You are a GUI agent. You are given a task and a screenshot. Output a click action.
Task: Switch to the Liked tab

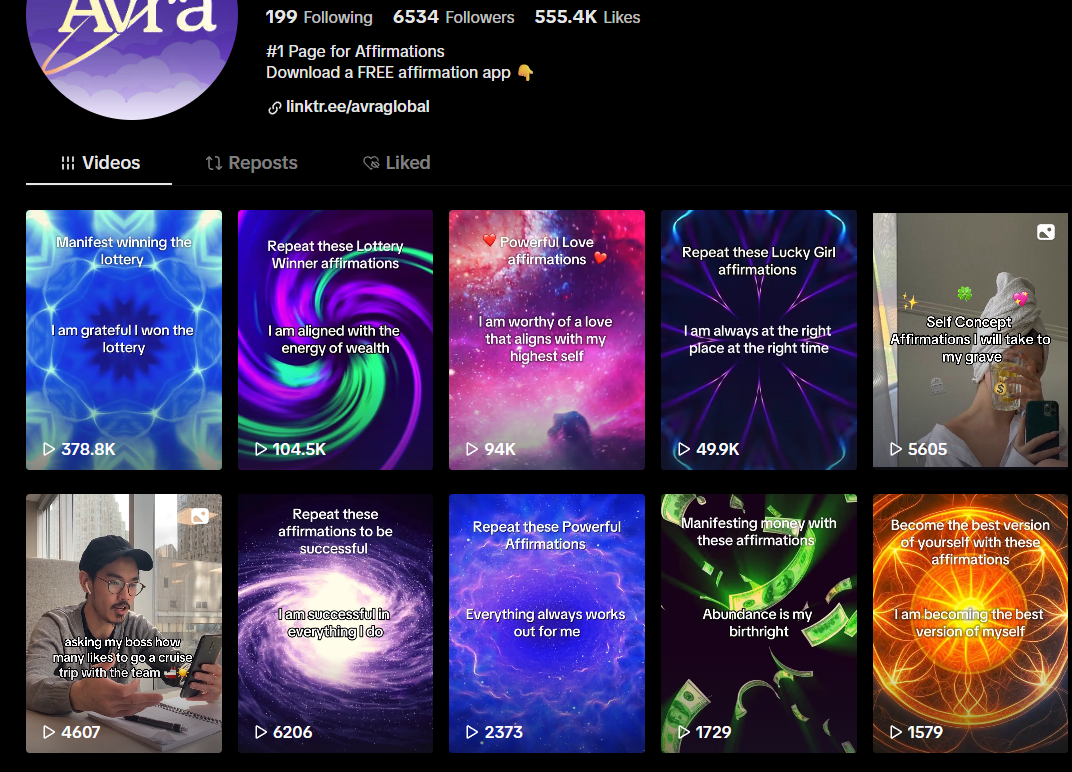[x=397, y=163]
